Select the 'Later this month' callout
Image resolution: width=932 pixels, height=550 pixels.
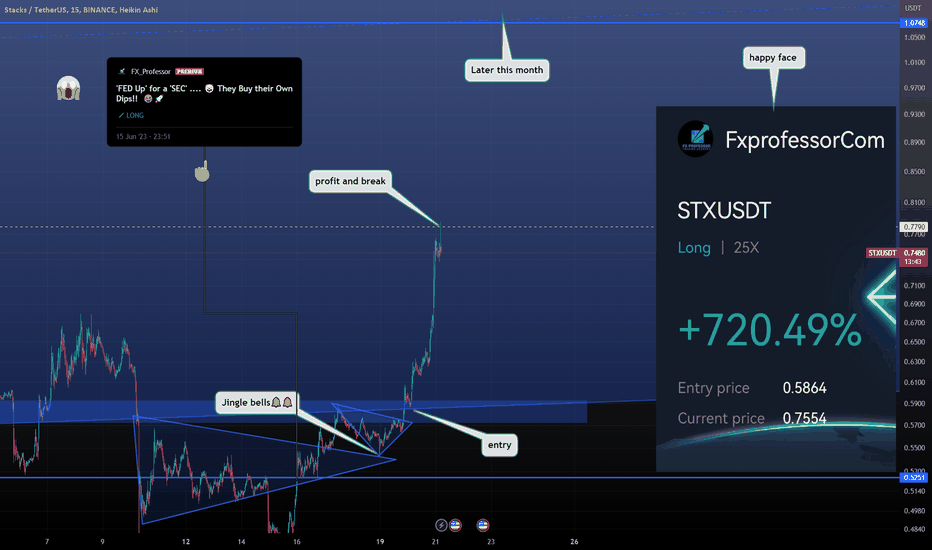pos(507,70)
